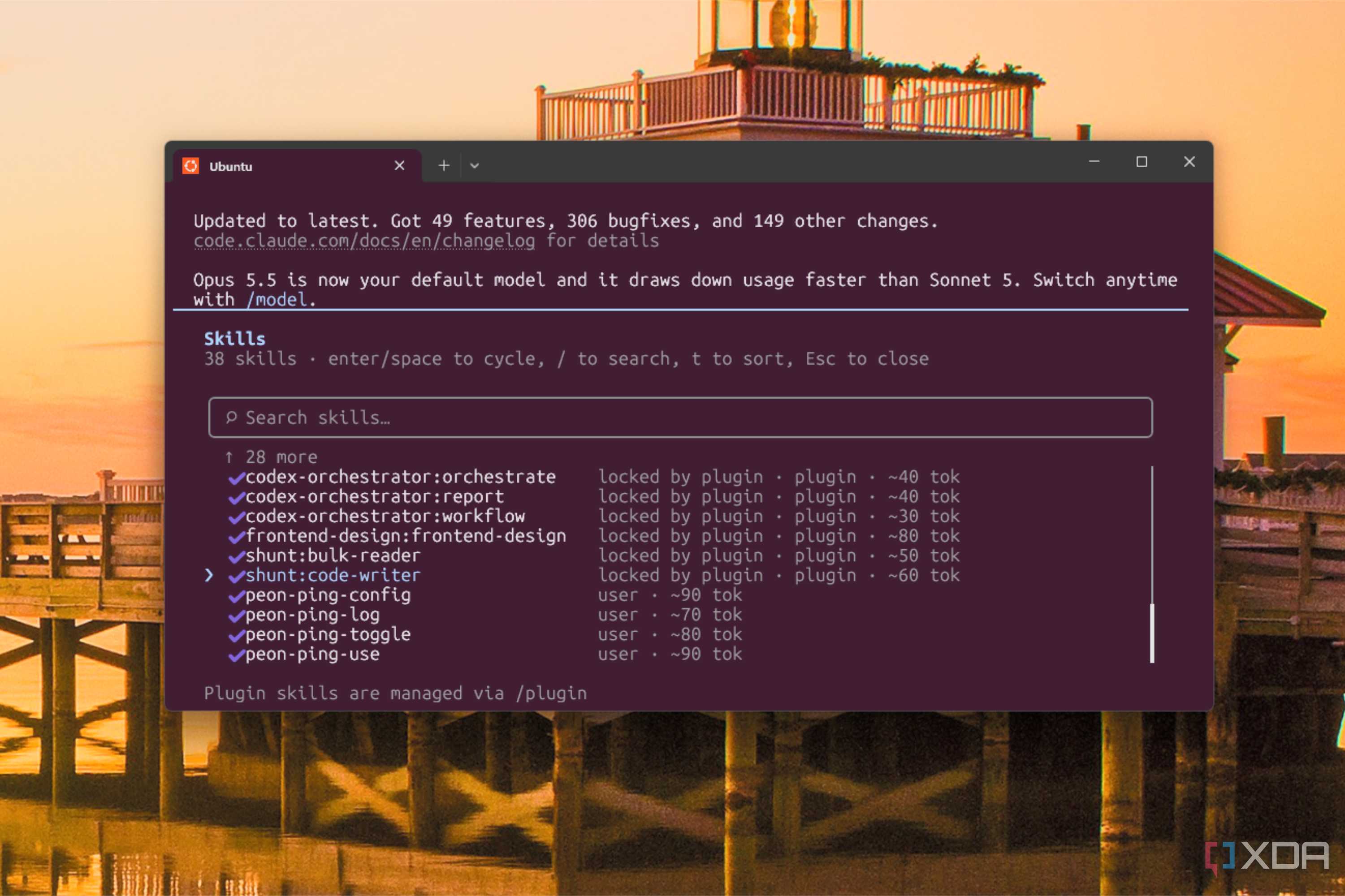Click the checkmark next to shunt:bulk-reader
The height and width of the screenshot is (896, 1345).
[237, 556]
